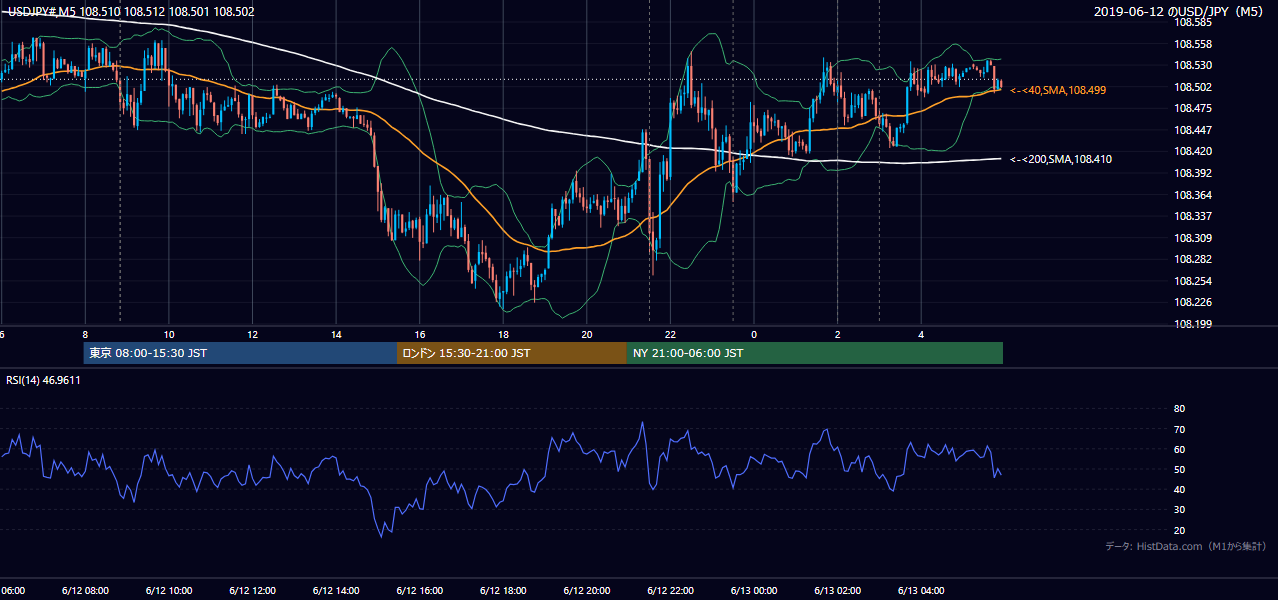The width and height of the screenshot is (1278, 600).
Task: Click price axis value 108.364
Action: pos(1193,195)
